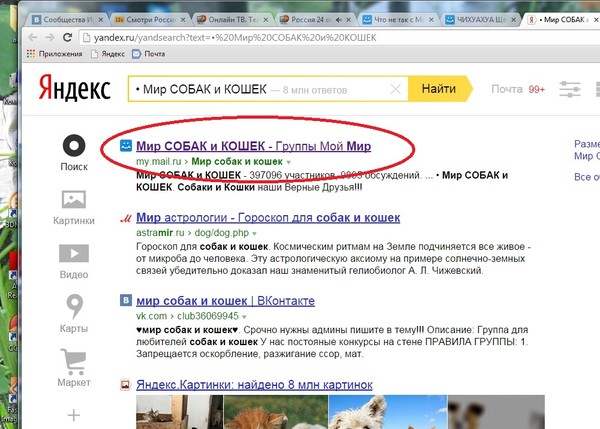Open Мир СОБАК и КОШЕК Группы link
The height and width of the screenshot is (429, 600).
click(x=253, y=146)
